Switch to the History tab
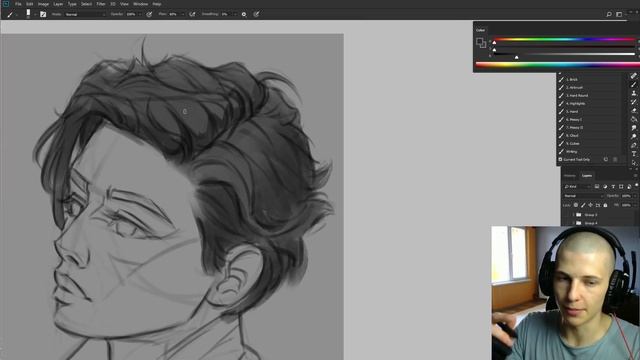 [569, 176]
